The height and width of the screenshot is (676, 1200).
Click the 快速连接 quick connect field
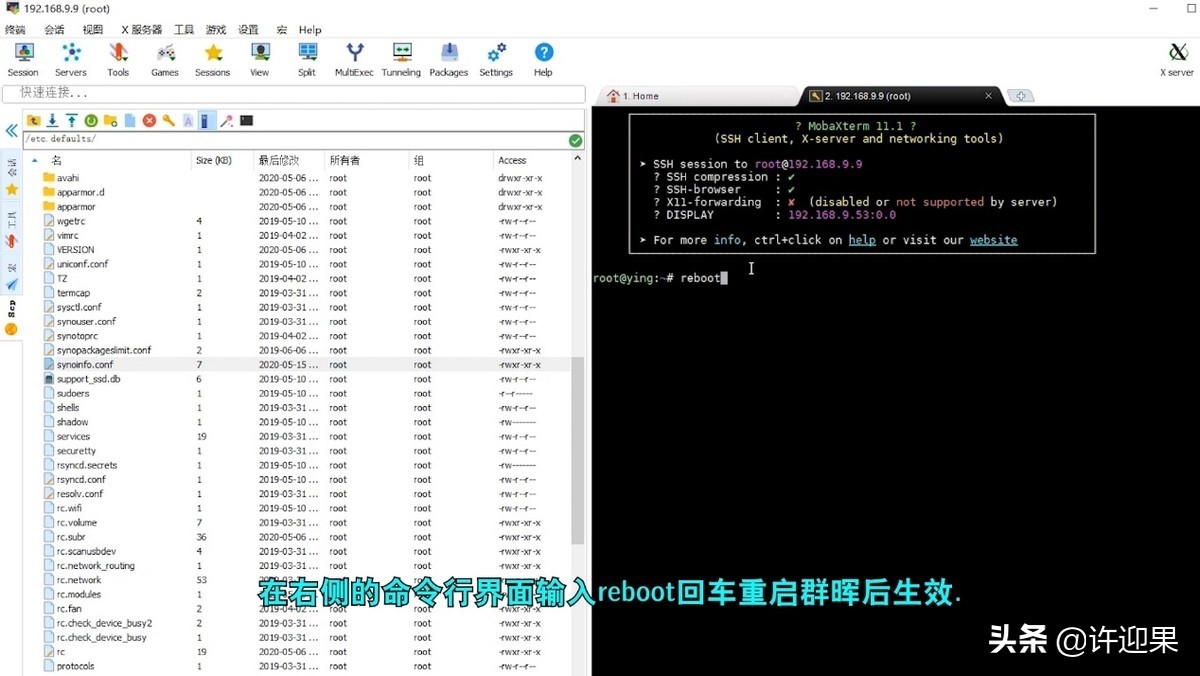[293, 93]
